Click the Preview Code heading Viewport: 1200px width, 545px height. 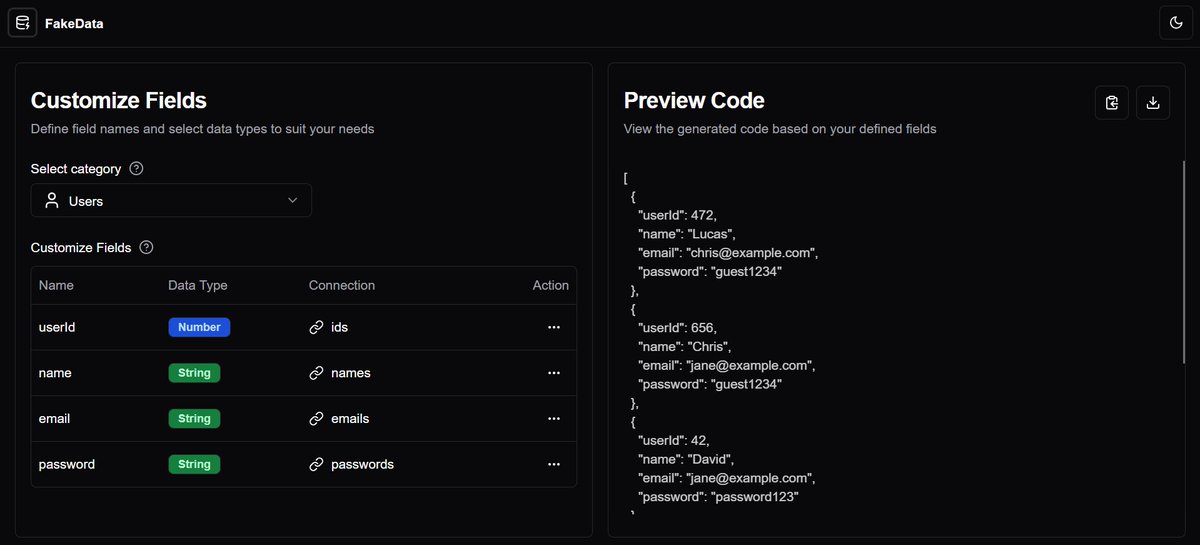point(694,100)
